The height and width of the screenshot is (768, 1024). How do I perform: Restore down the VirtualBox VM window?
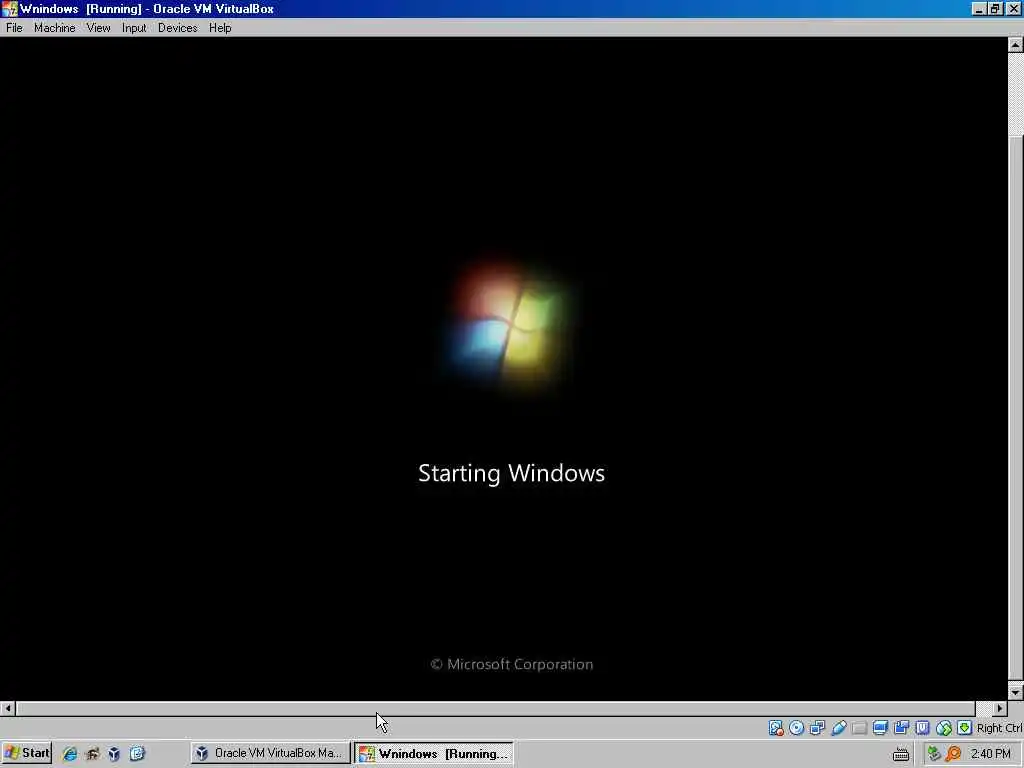point(995,8)
